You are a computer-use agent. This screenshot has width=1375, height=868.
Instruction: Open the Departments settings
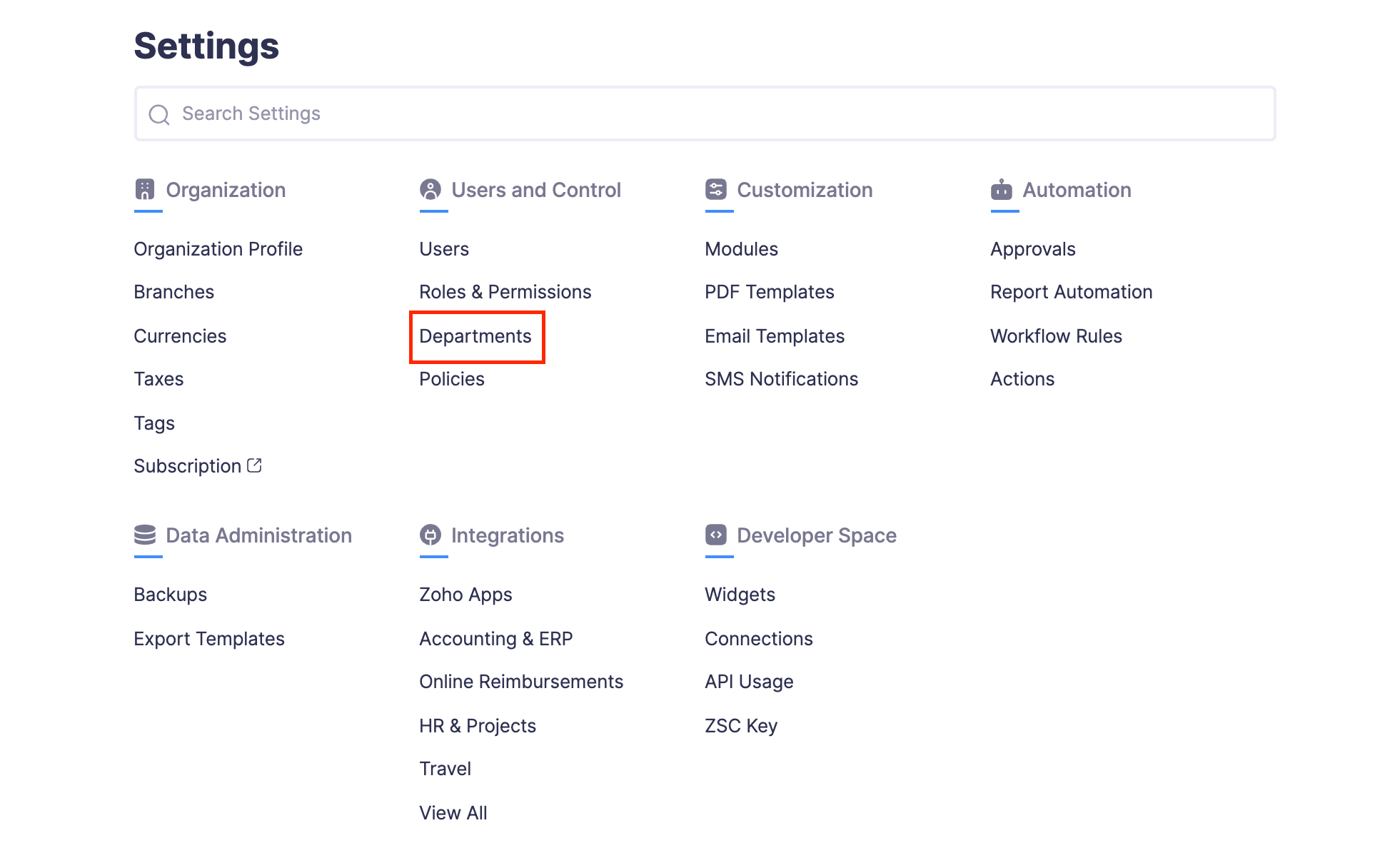coord(475,336)
